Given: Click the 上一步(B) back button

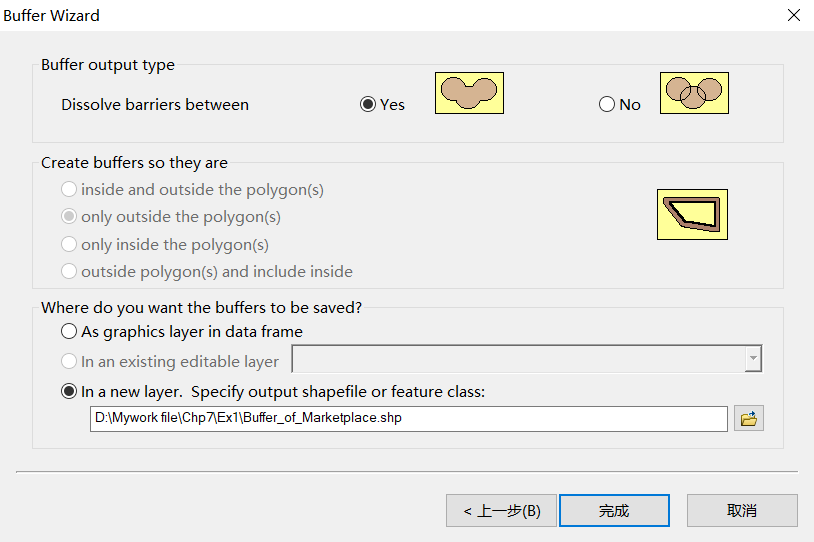Looking at the screenshot, I should coord(501,510).
